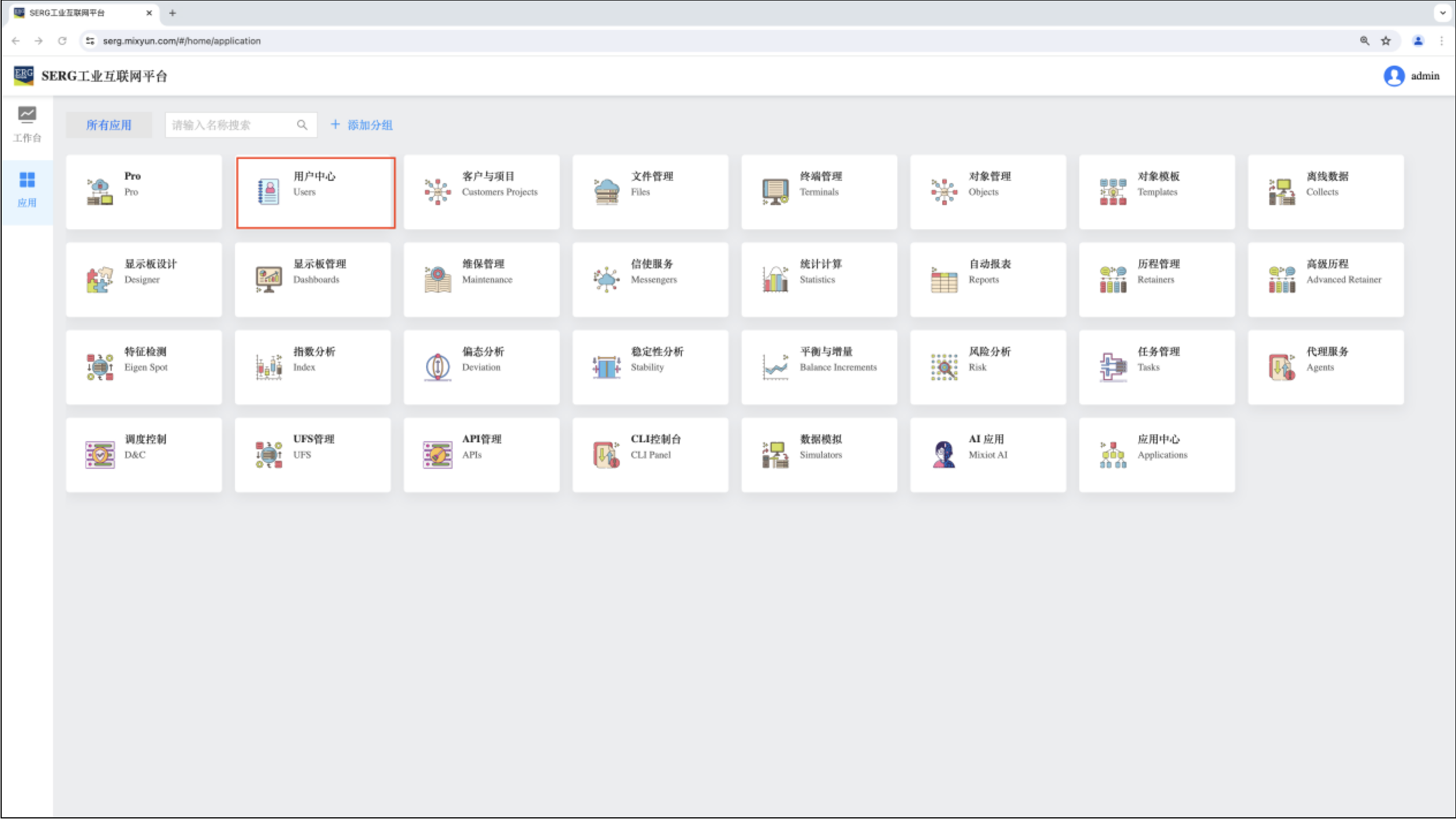Open the CLI Panel icon
The width and height of the screenshot is (1456, 819).
click(606, 454)
